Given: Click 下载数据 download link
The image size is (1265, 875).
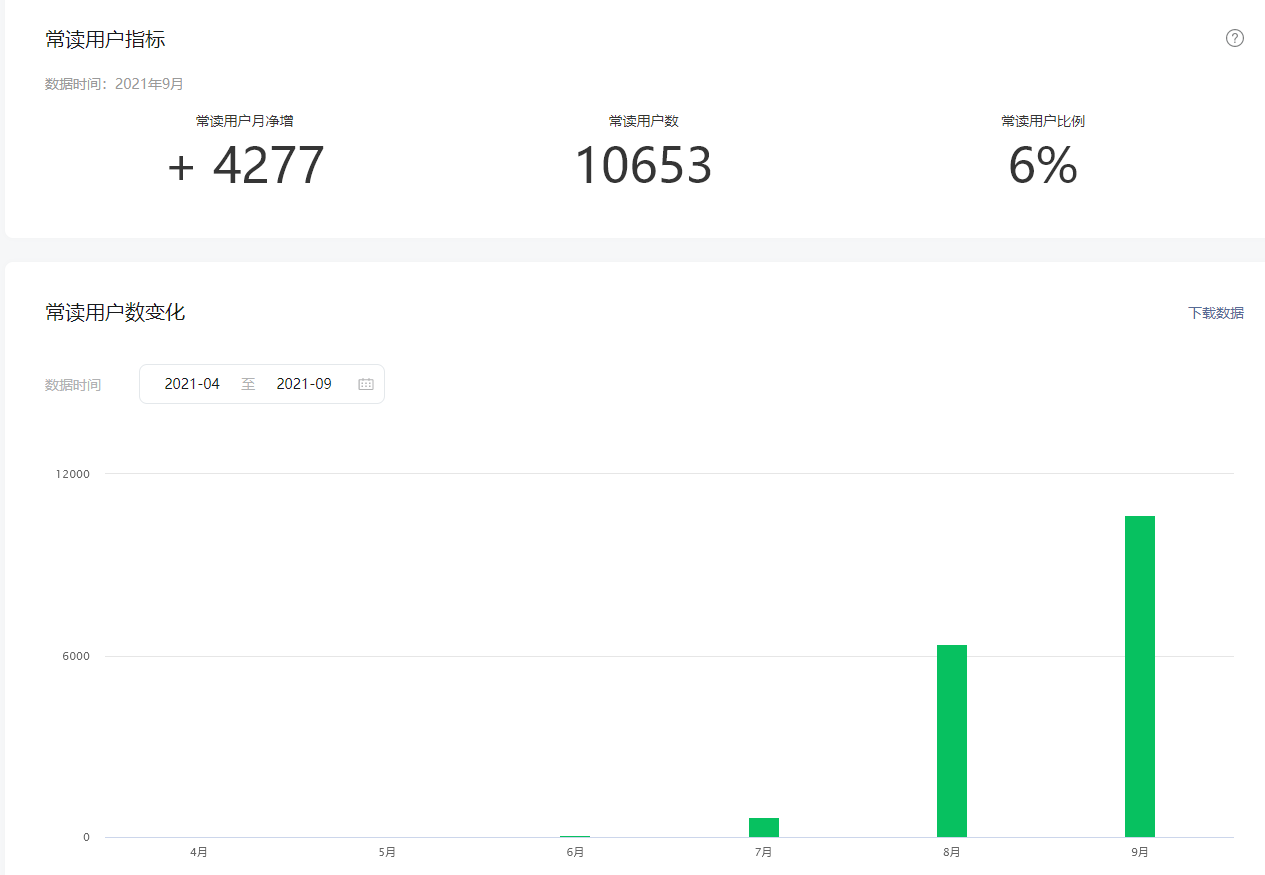Looking at the screenshot, I should pos(1216,313).
